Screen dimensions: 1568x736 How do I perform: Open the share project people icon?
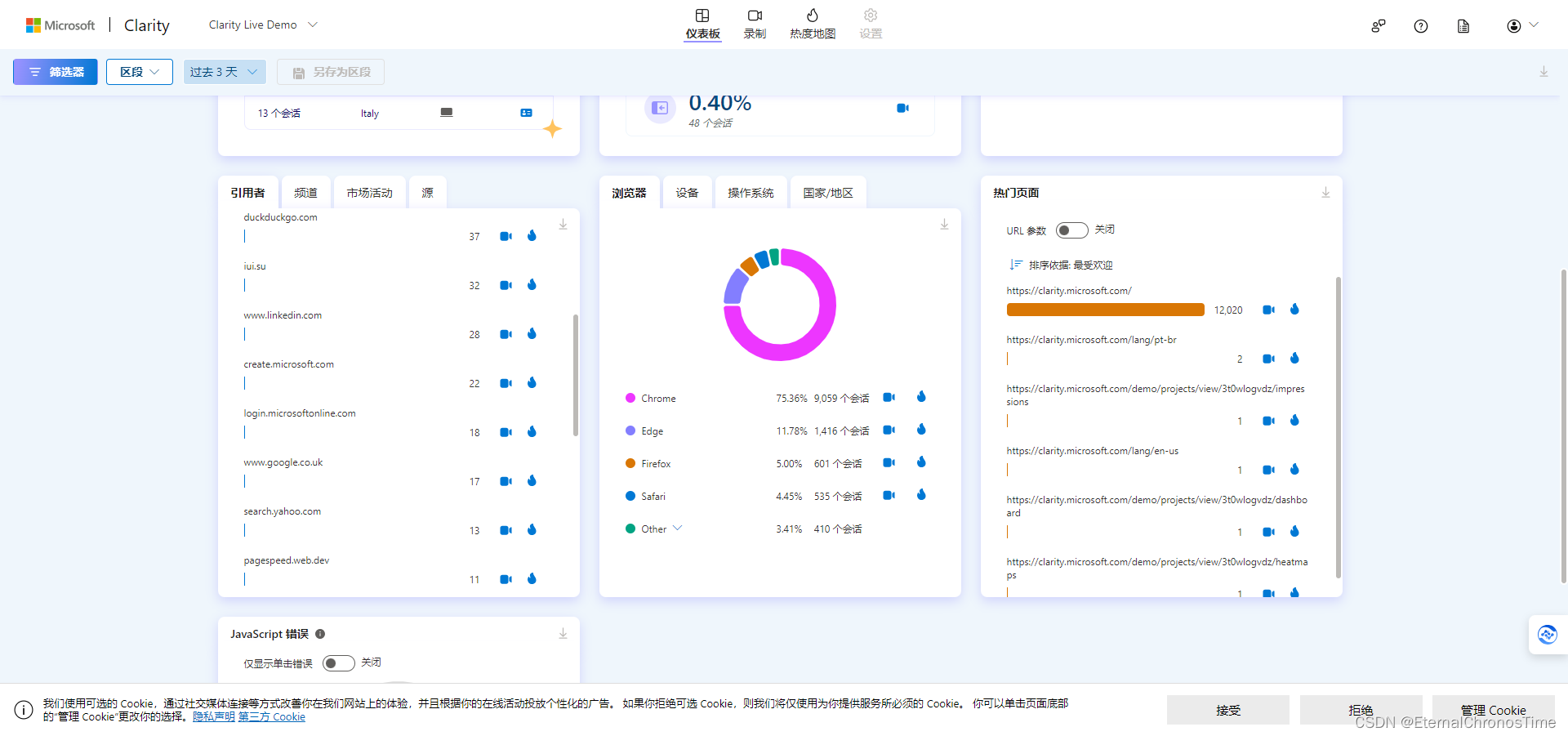[1379, 26]
